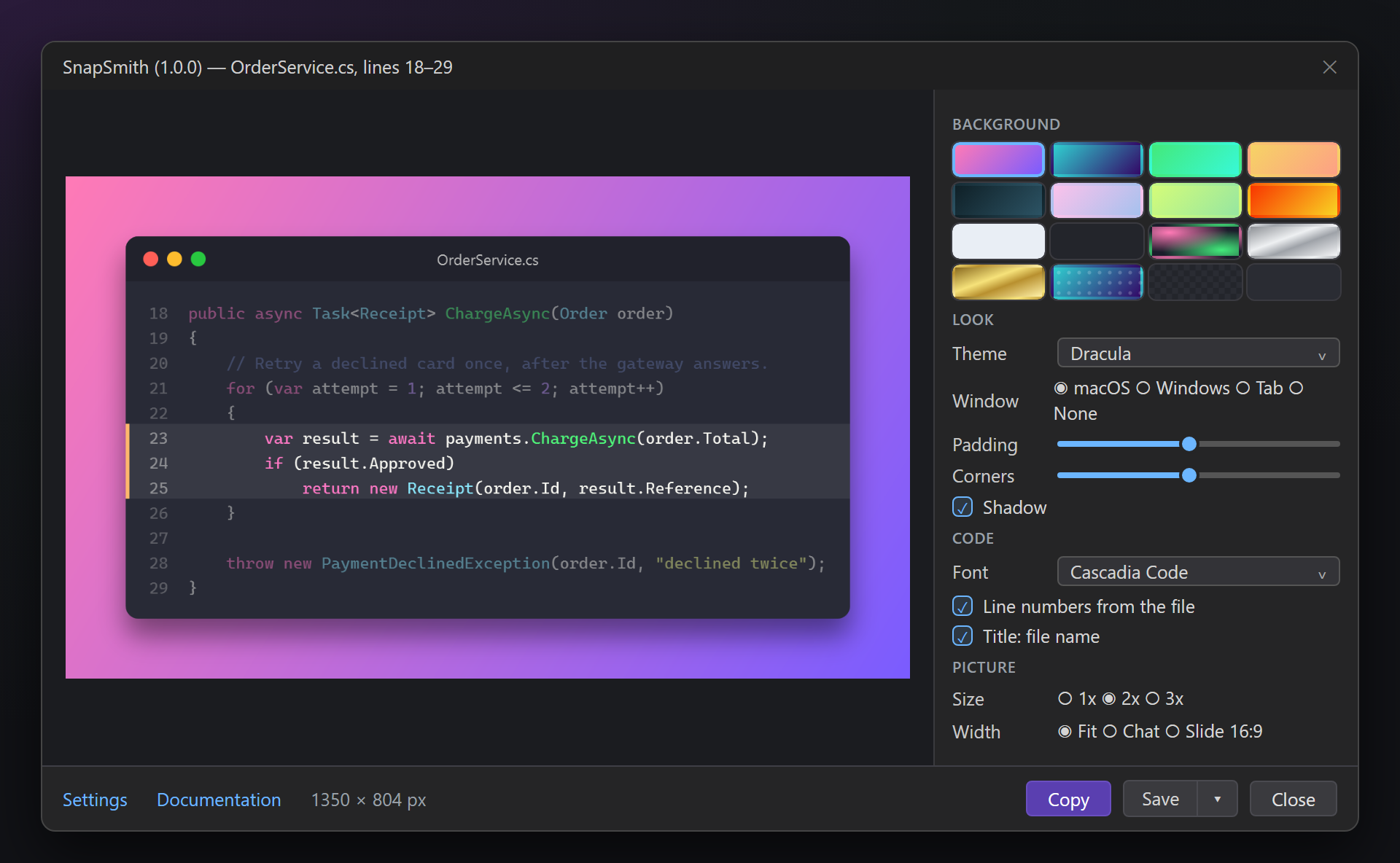This screenshot has width=1400, height=863.
Task: Open the Documentation link
Action: coord(219,800)
